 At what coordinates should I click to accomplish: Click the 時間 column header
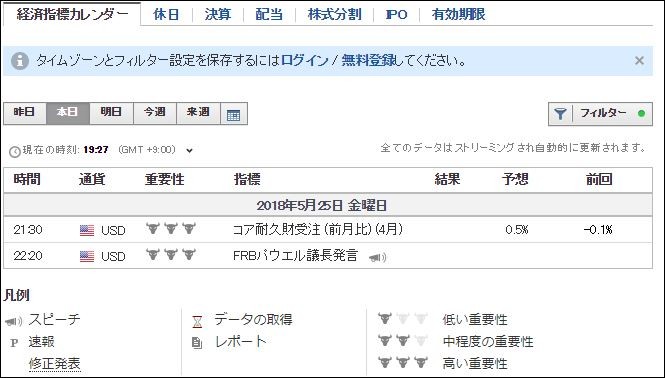coord(27,179)
